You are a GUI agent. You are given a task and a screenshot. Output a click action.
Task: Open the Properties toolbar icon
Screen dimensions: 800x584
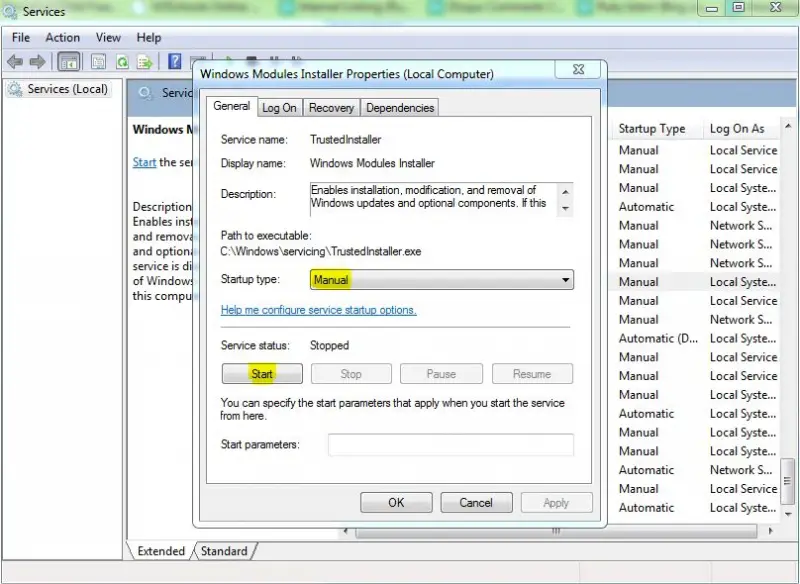point(98,62)
